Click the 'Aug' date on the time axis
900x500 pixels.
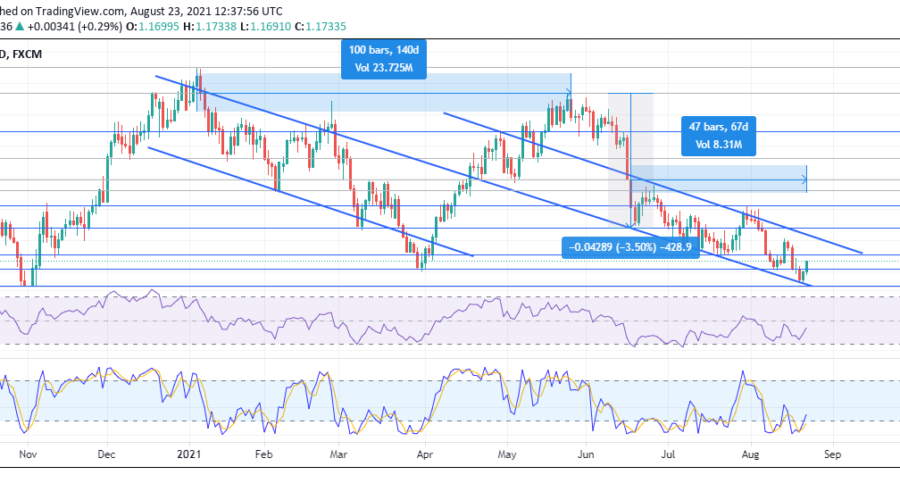pos(750,454)
